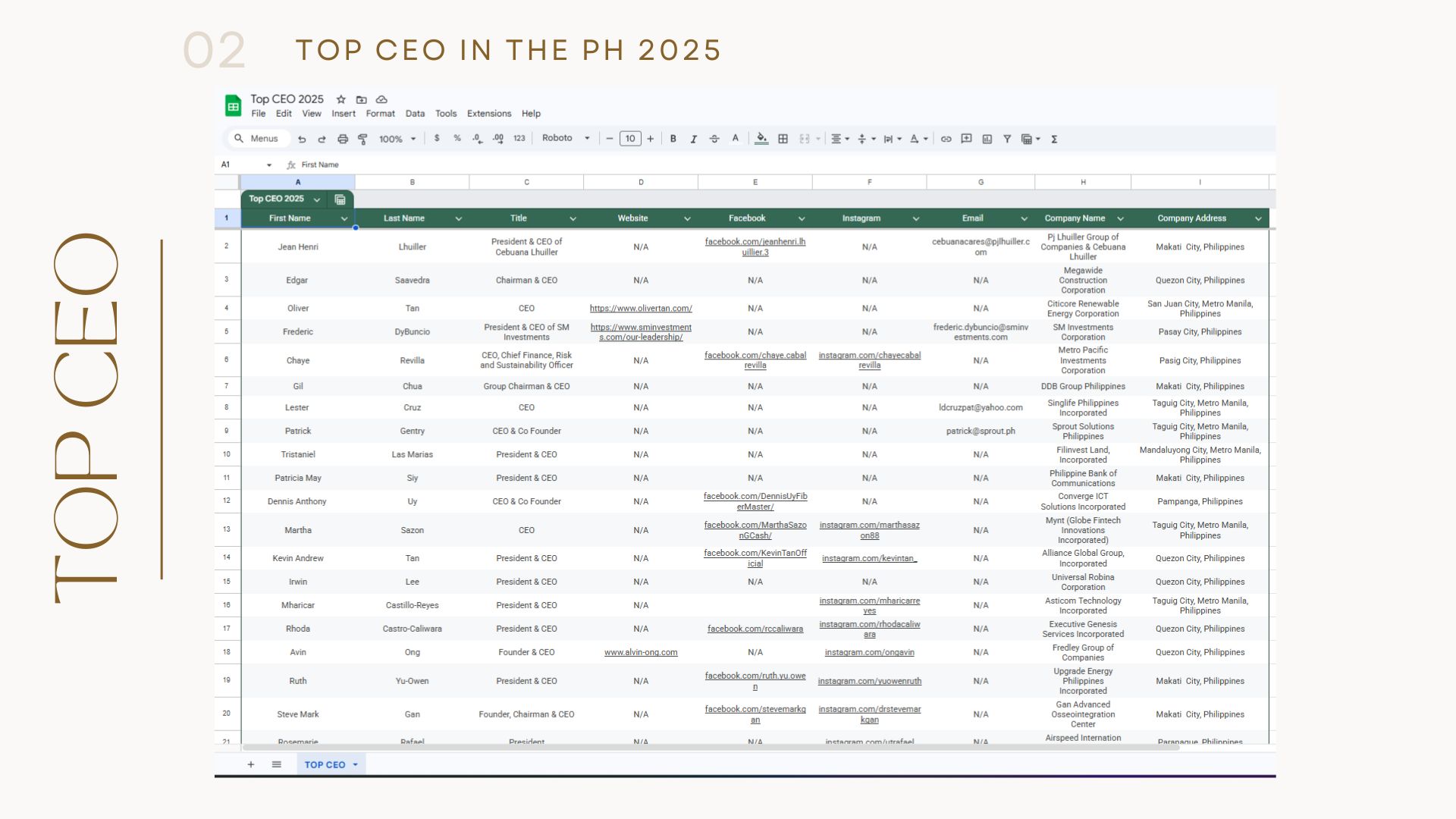
Task: Open the Roboto font dropdown
Action: click(x=565, y=139)
